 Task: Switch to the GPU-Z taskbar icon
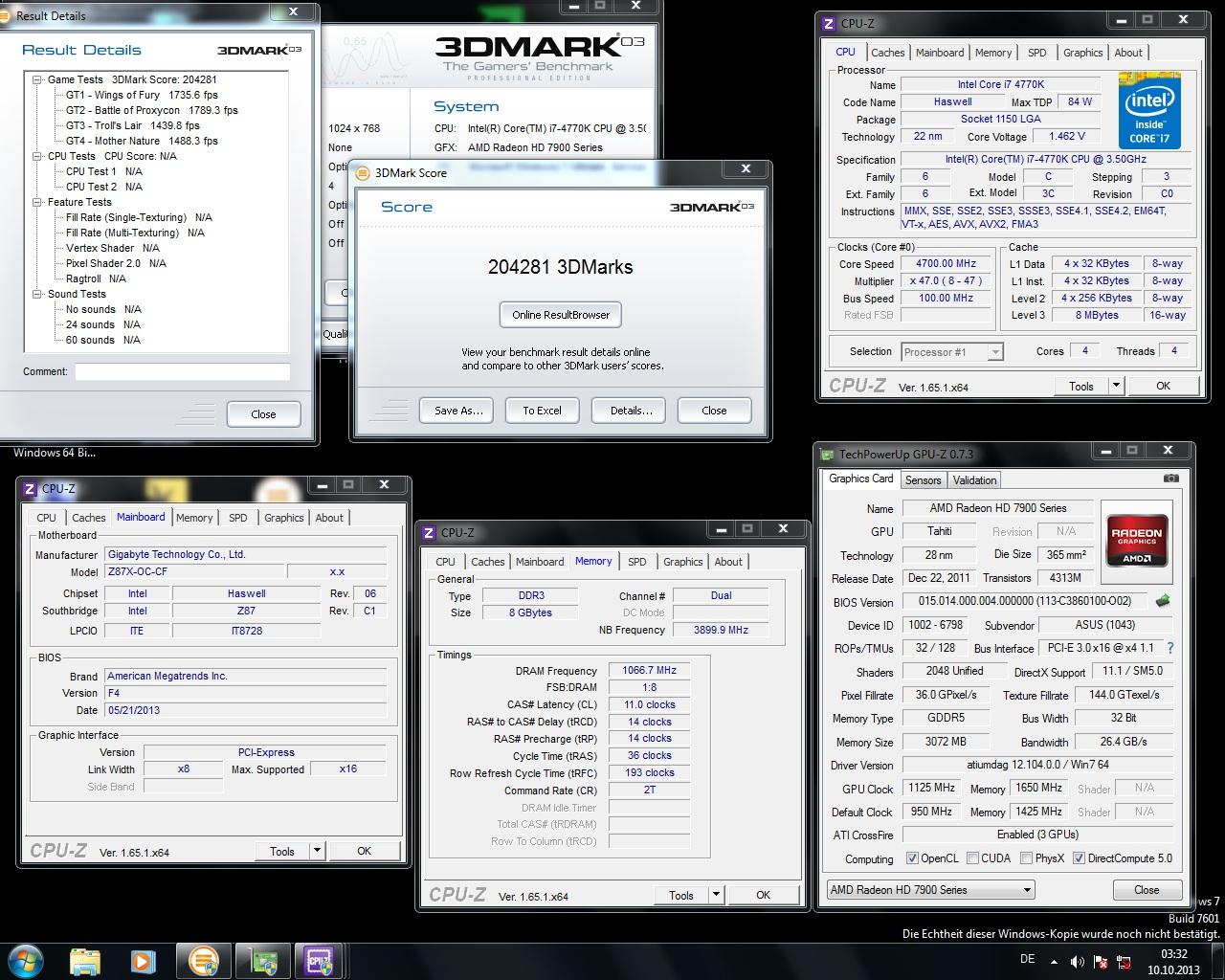pyautogui.click(x=263, y=960)
